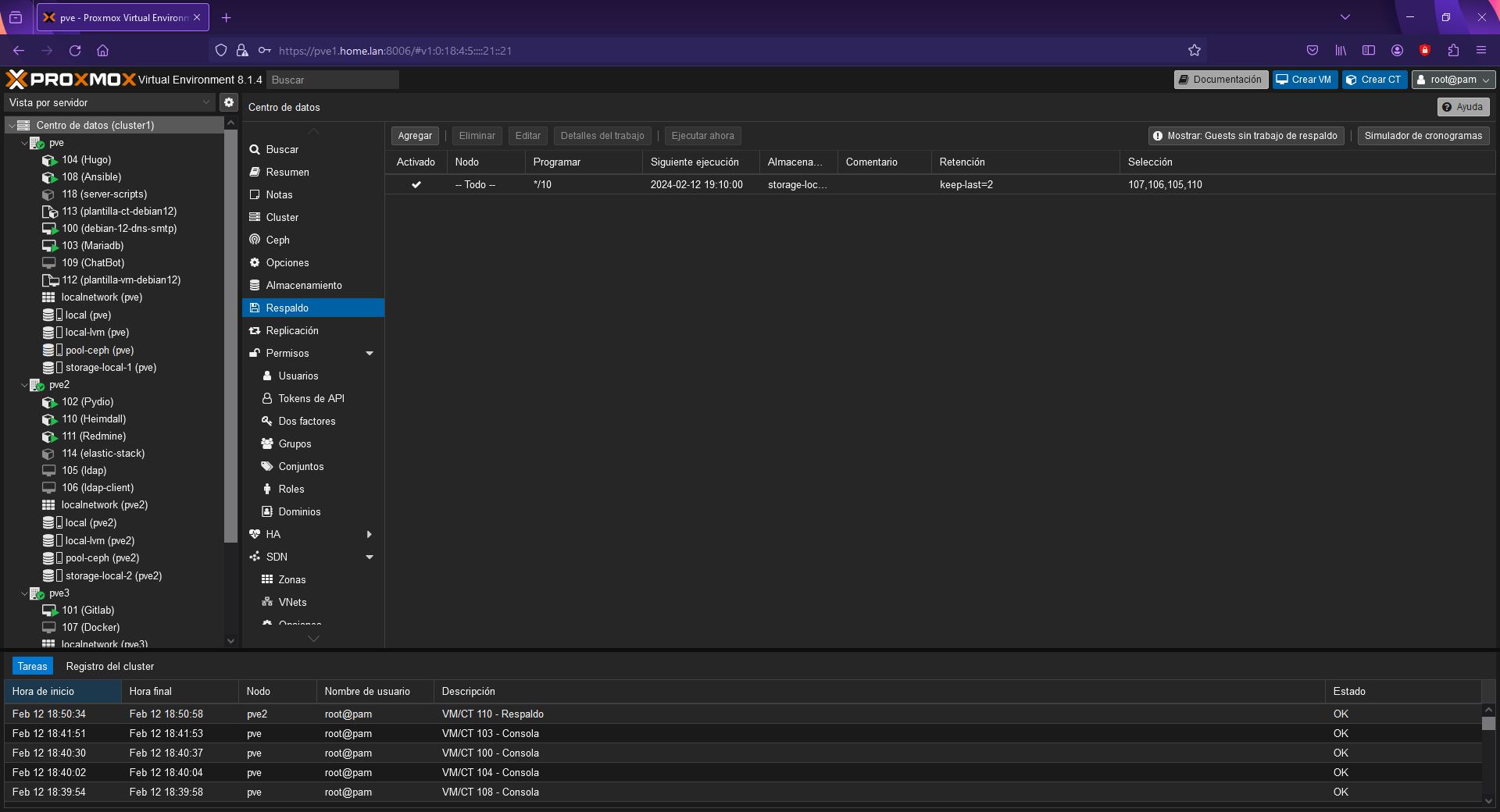Open the tree settings gear icon
The height and width of the screenshot is (812, 1500).
coord(228,102)
